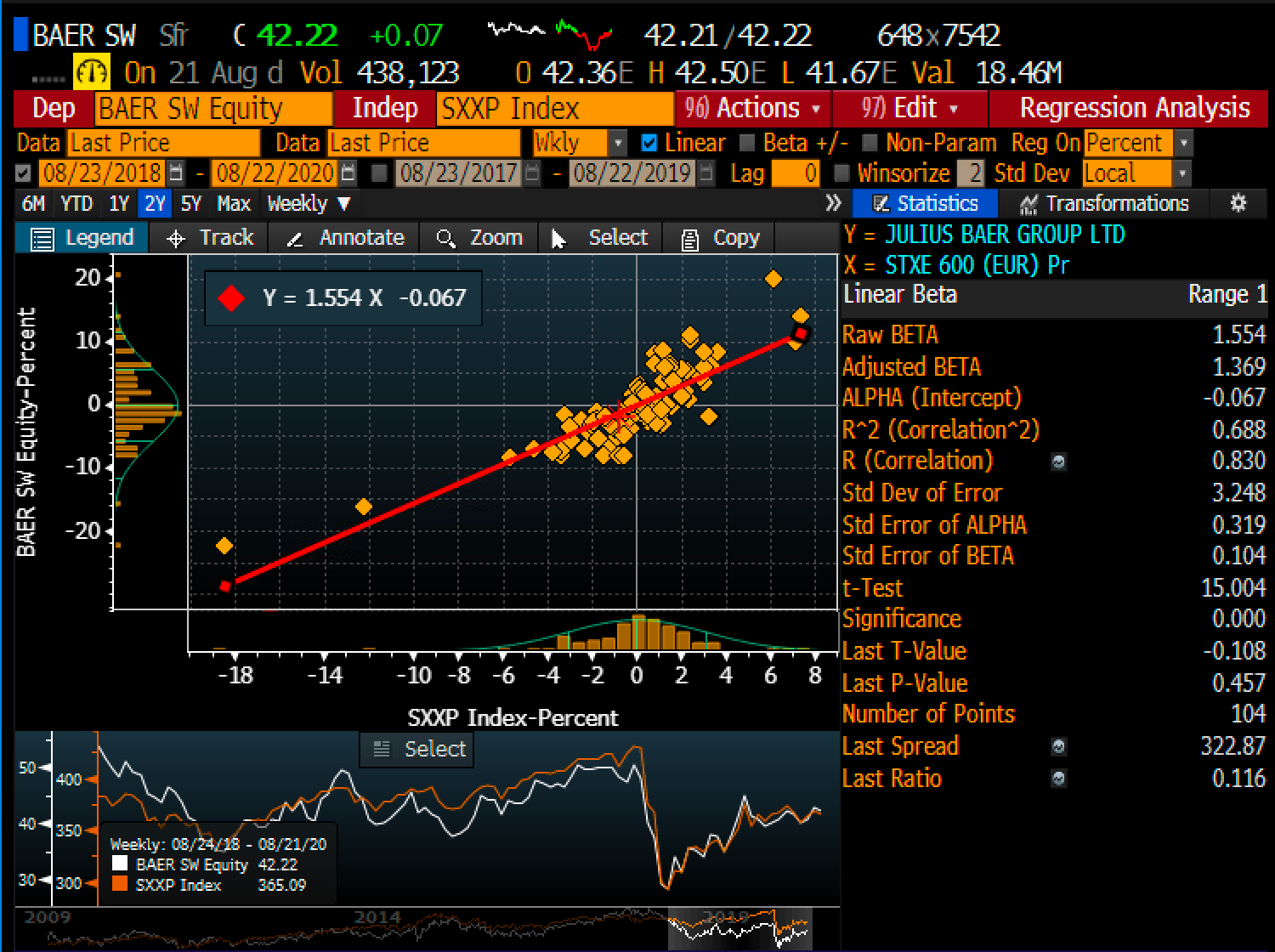Image resolution: width=1275 pixels, height=952 pixels.
Task: Select the 6M range tab
Action: [34, 204]
